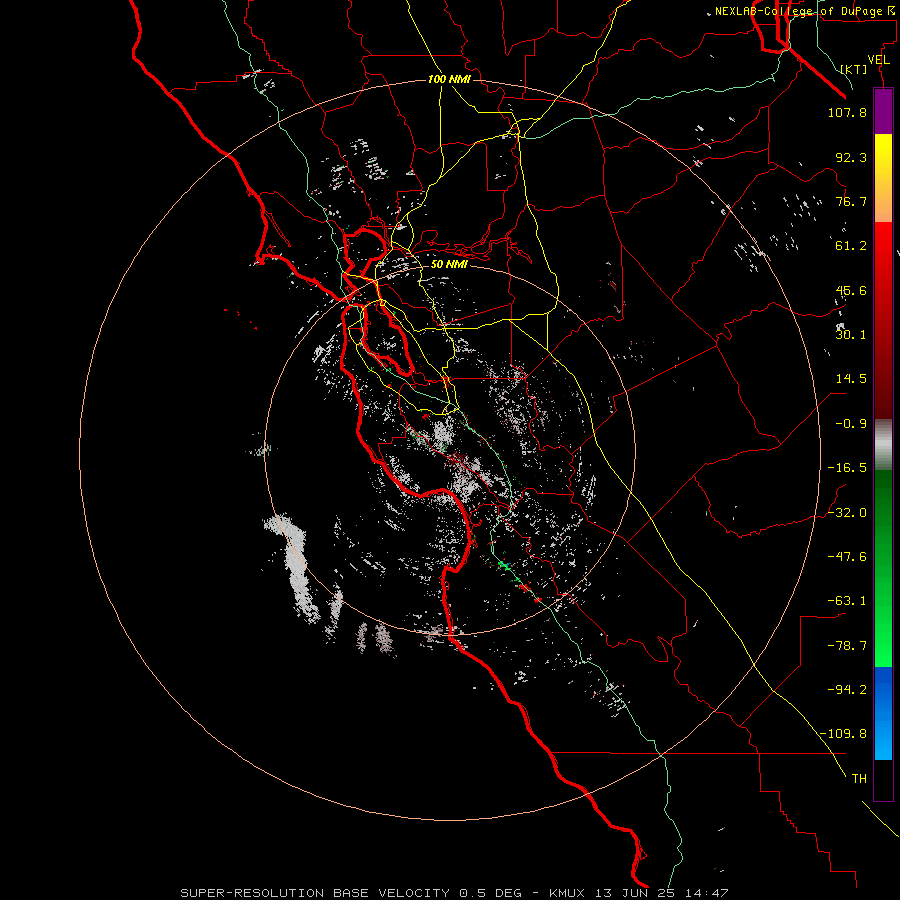Pick the purple segment of the velocity scale
This screenshot has height=900, width=900.
[883, 111]
